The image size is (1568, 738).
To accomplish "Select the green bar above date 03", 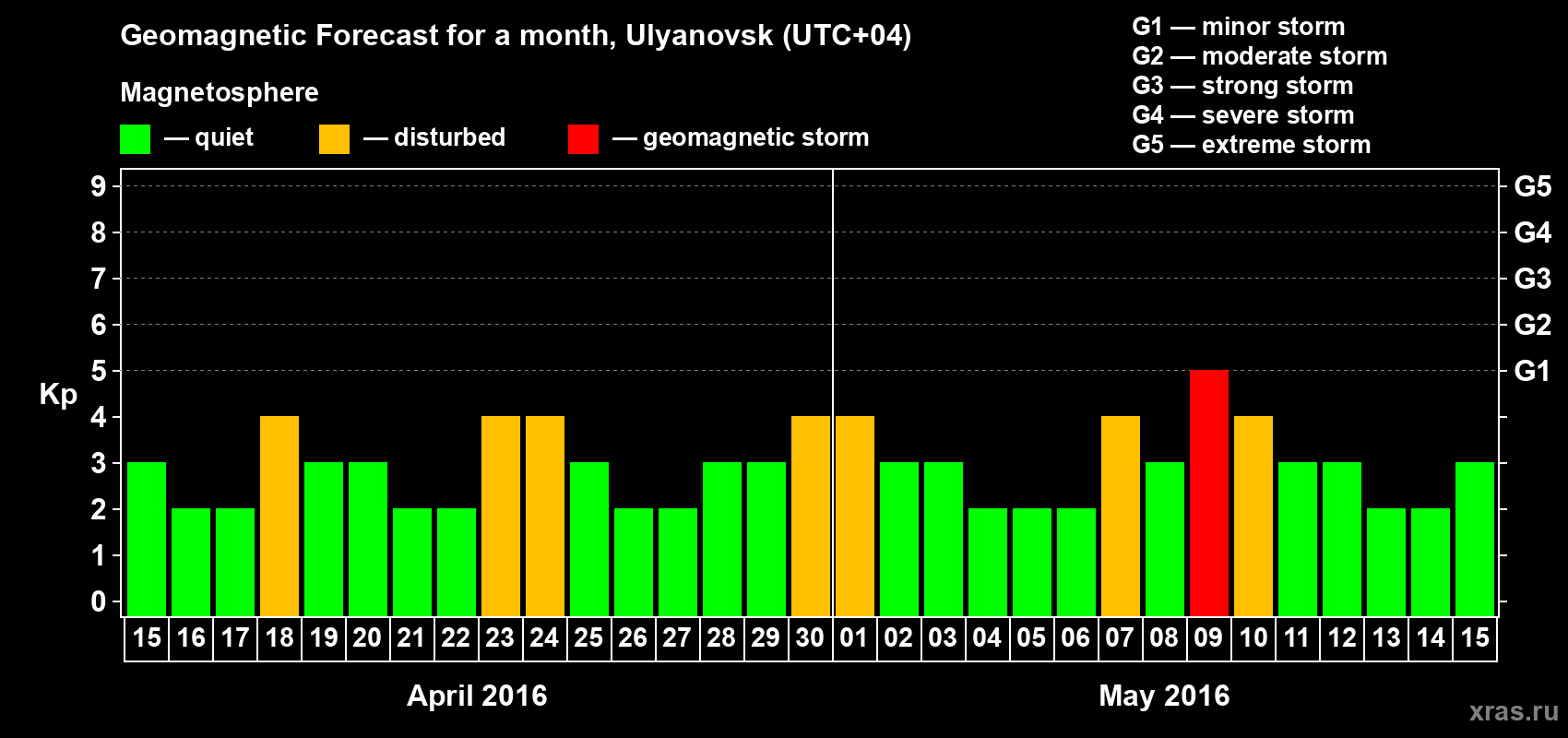I will (944, 539).
